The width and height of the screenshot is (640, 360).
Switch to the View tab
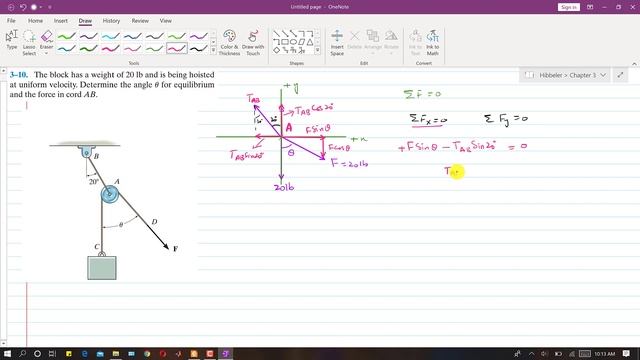[x=166, y=21]
